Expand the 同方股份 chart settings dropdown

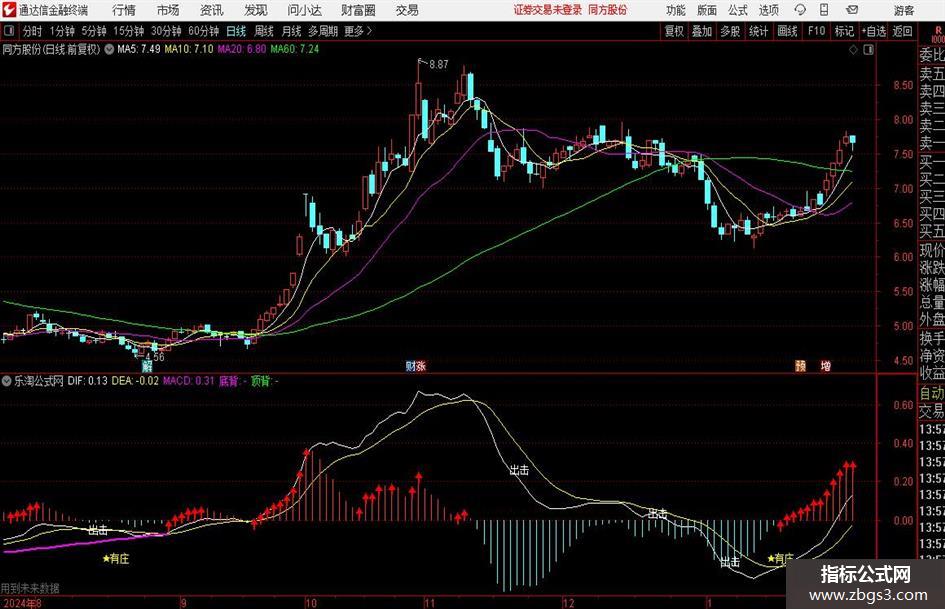click(x=109, y=49)
